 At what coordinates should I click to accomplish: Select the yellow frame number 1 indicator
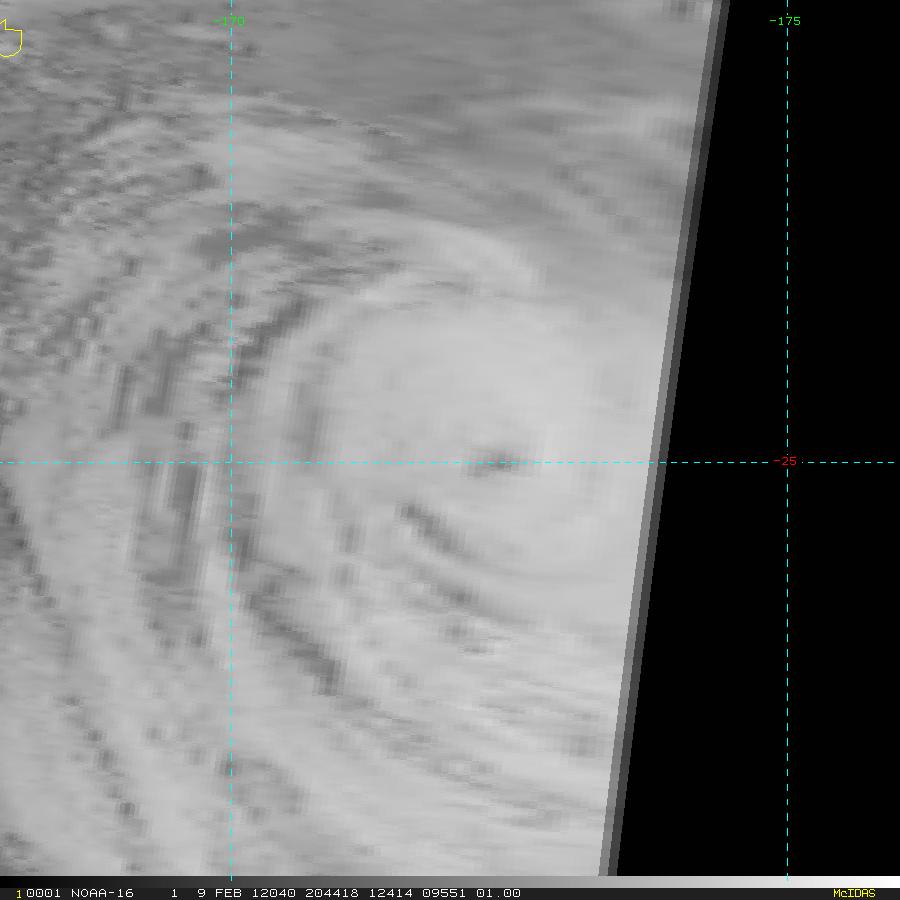tap(18, 894)
